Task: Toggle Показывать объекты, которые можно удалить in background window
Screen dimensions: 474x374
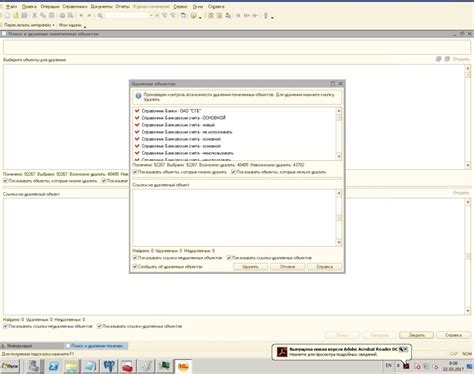Action: pos(5,181)
